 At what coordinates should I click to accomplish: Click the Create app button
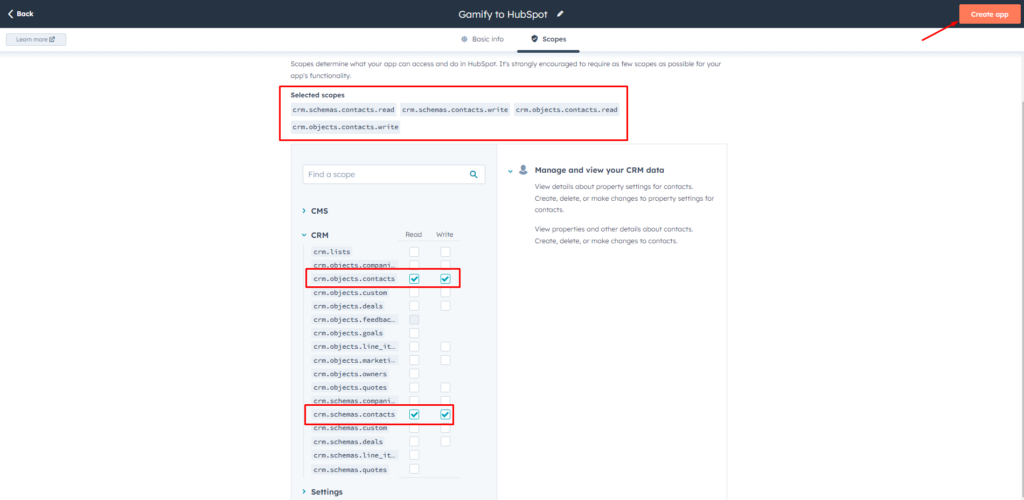click(989, 14)
